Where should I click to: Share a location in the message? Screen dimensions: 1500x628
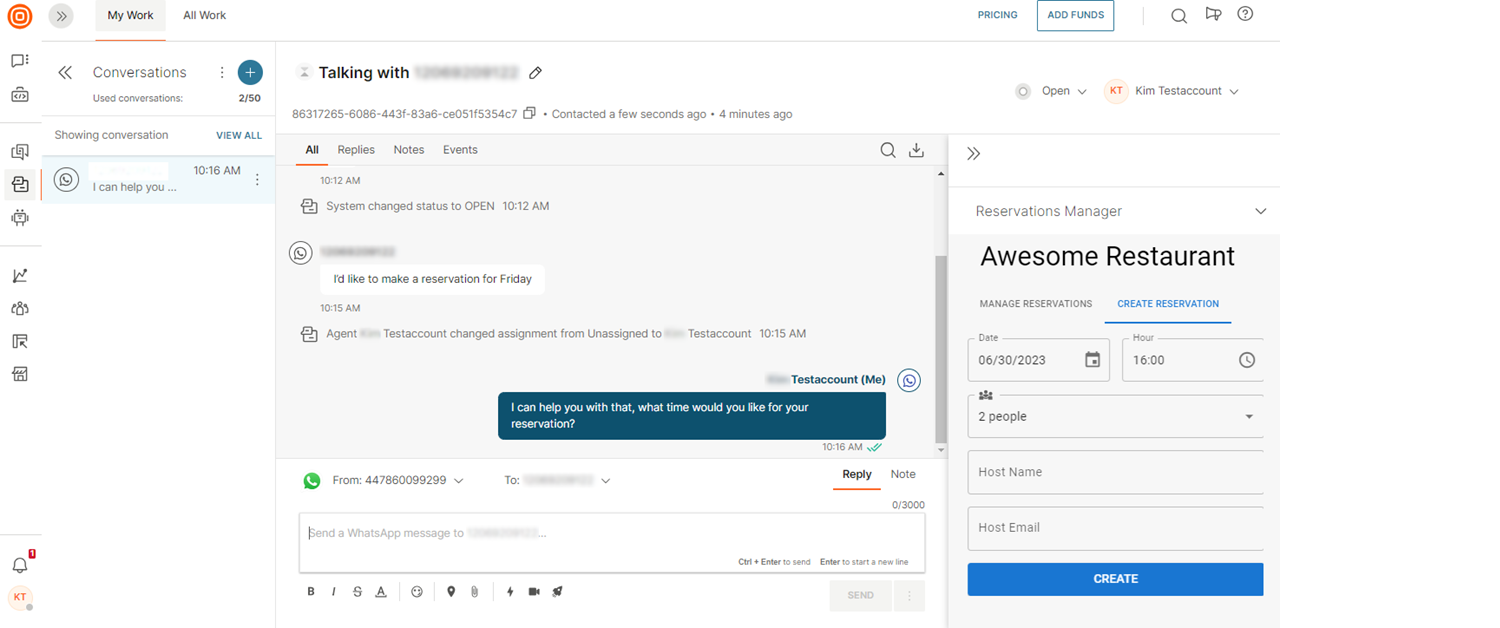[x=451, y=591]
